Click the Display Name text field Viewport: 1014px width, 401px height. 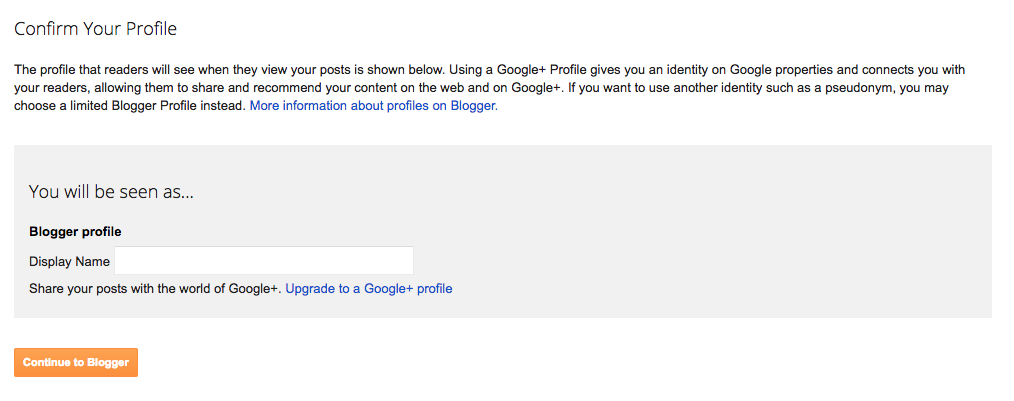[264, 261]
